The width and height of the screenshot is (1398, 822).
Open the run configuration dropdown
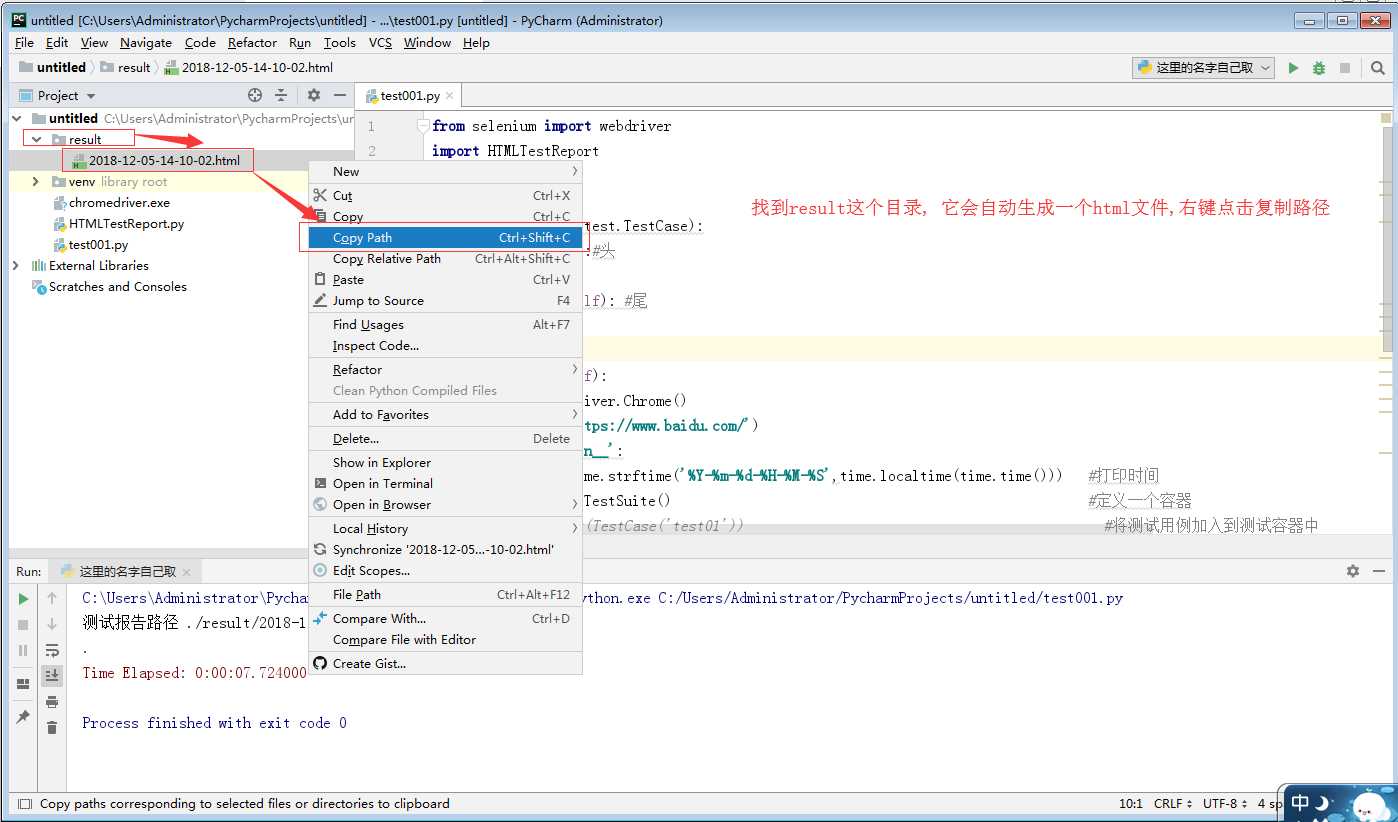click(x=1204, y=68)
